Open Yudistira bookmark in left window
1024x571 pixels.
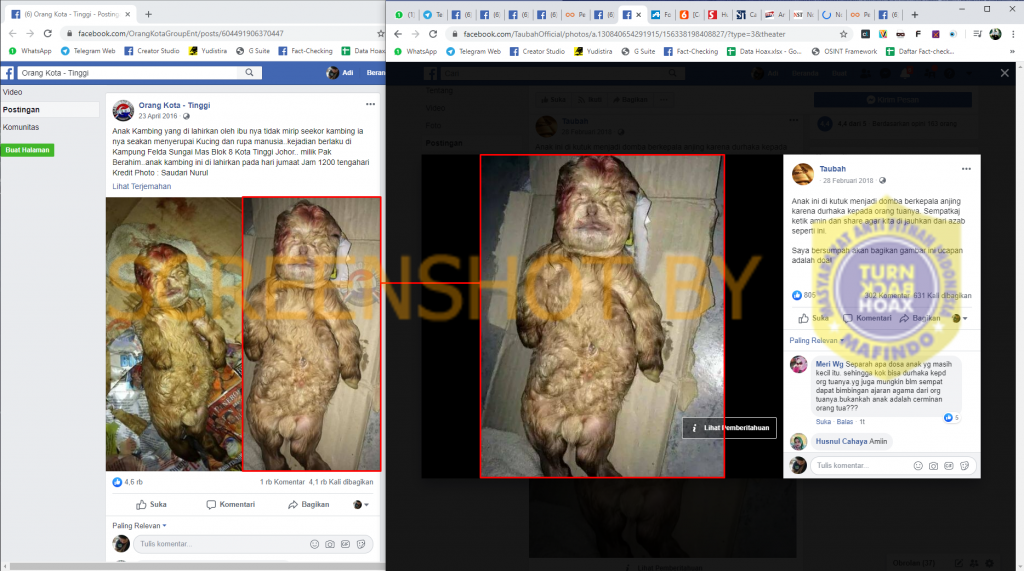(208, 51)
